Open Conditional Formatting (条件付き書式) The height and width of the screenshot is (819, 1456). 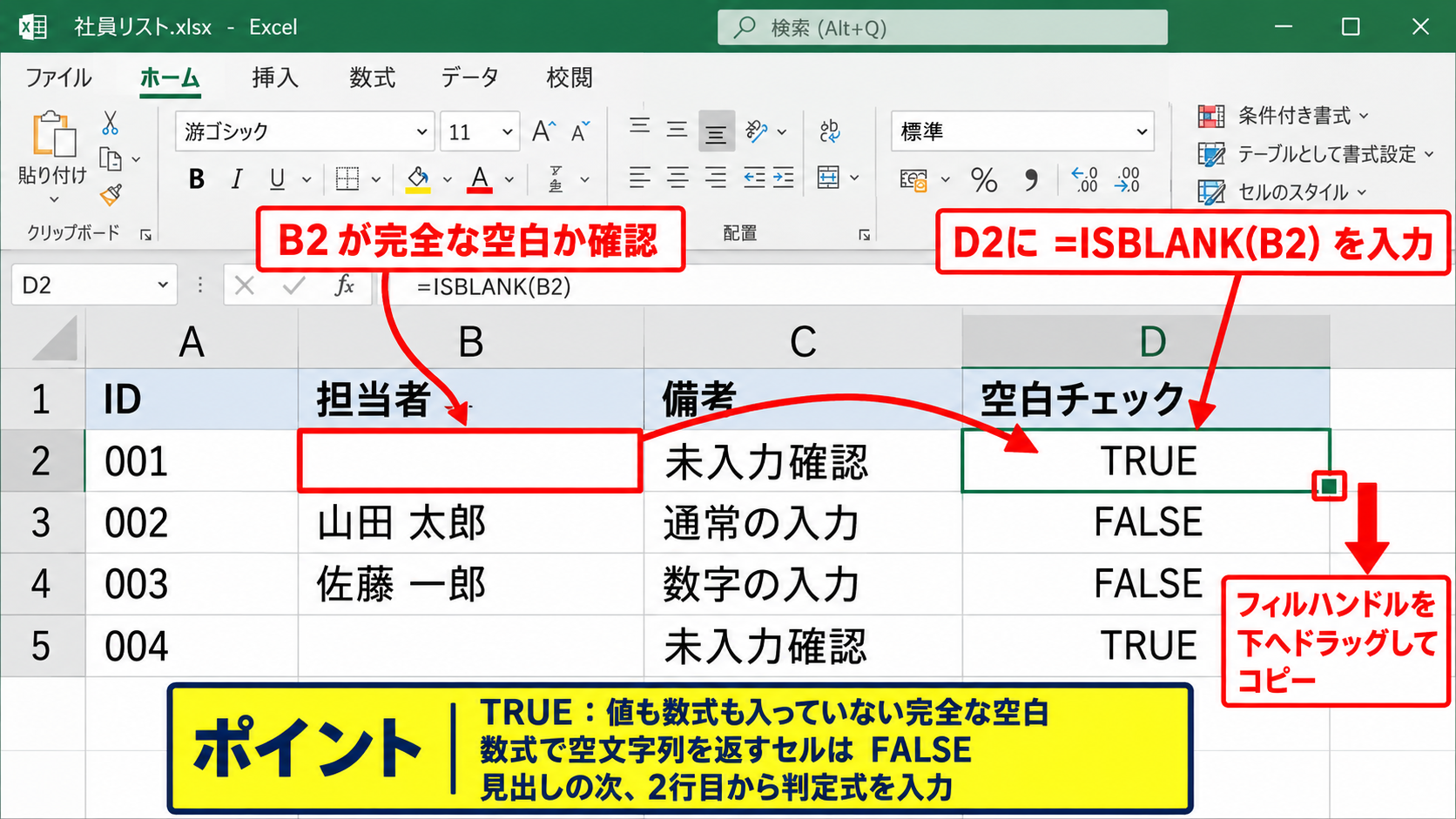(1284, 116)
